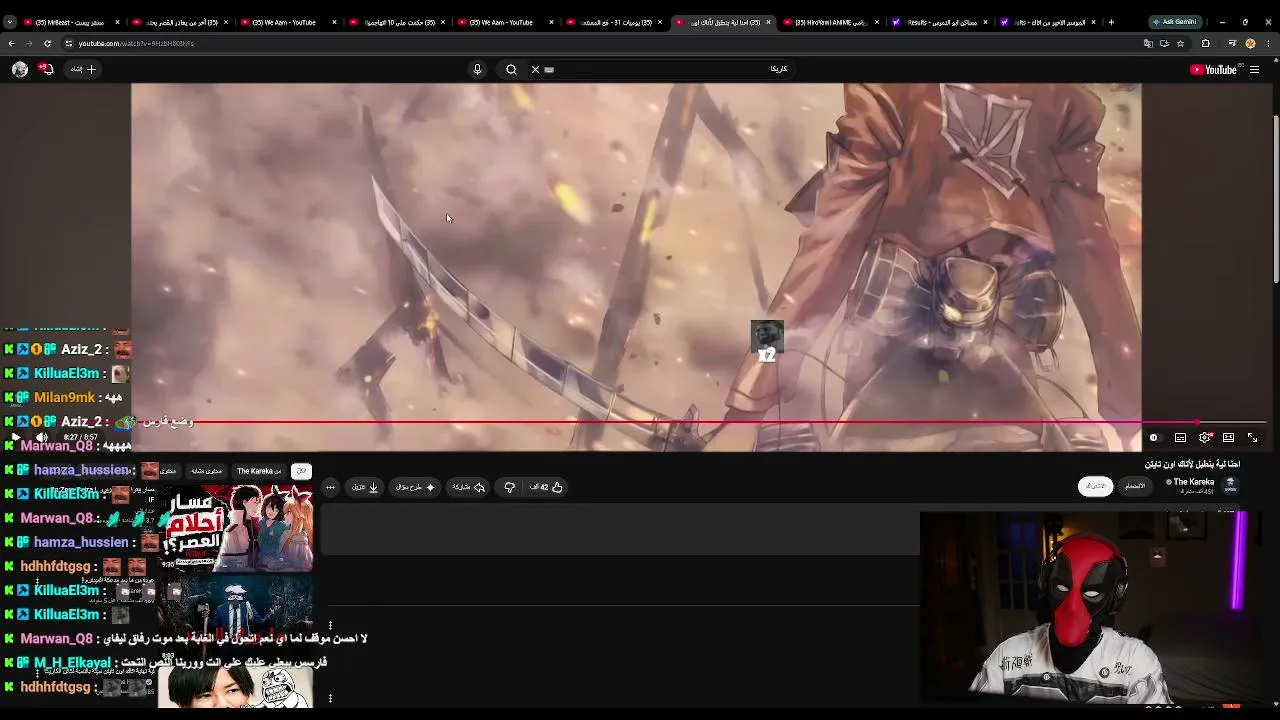This screenshot has width=1280, height=720.
Task: Clear the search box with the X icon
Action: pyautogui.click(x=535, y=69)
